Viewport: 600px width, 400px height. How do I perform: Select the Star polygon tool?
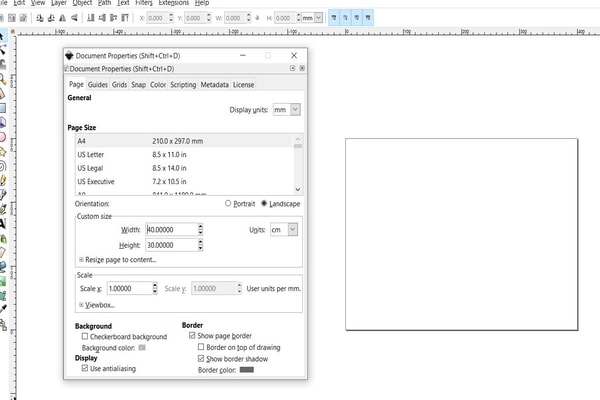pyautogui.click(x=2, y=152)
